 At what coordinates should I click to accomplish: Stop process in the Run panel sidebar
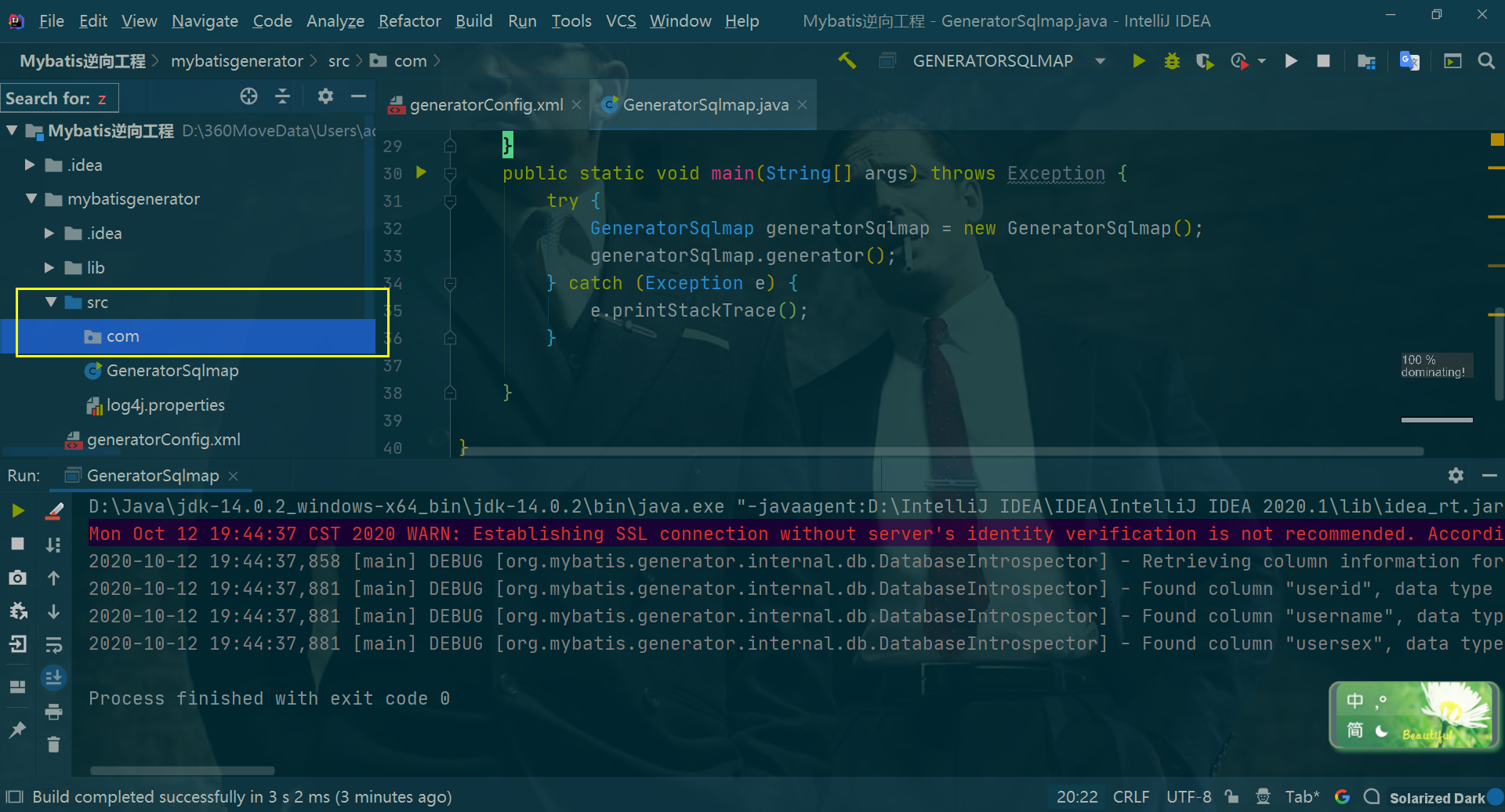(x=18, y=544)
